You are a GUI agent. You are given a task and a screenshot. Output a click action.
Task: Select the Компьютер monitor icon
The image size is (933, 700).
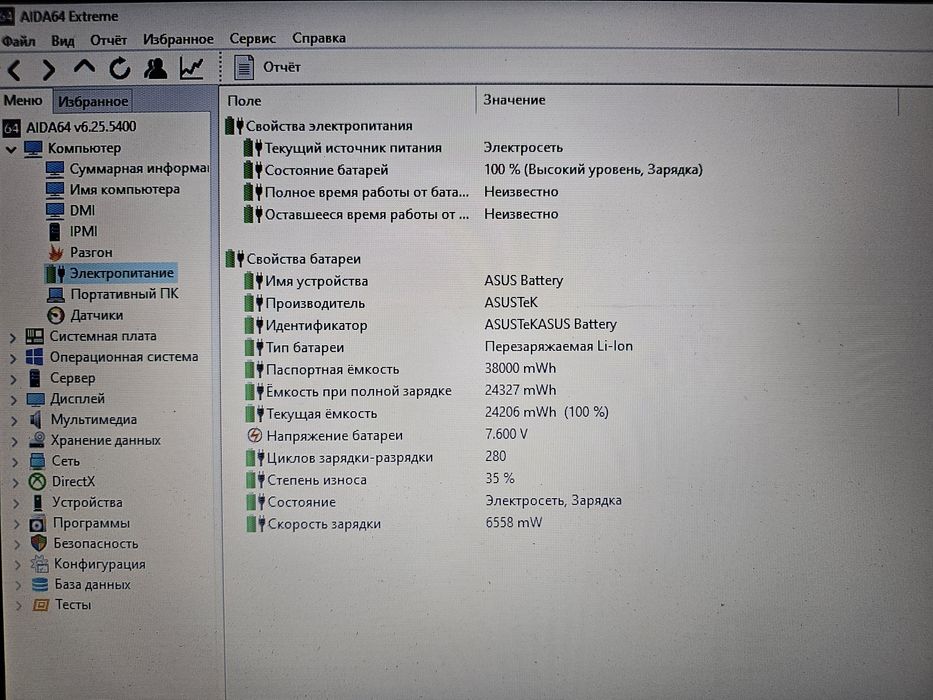pos(33,148)
